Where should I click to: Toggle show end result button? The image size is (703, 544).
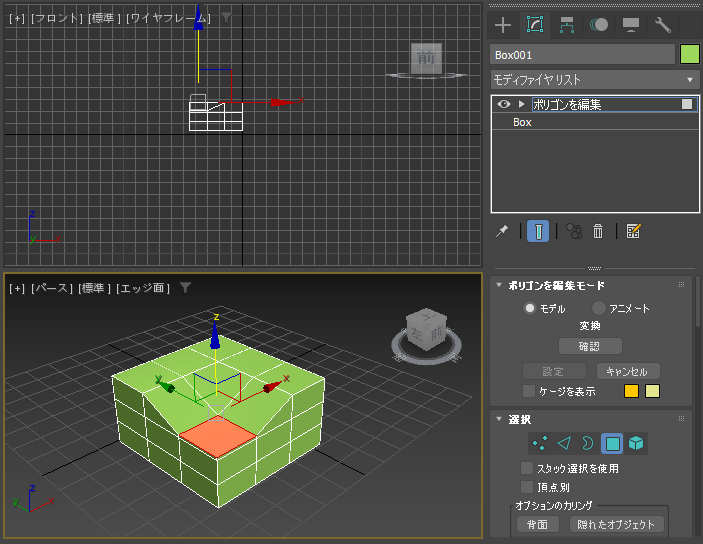point(538,231)
